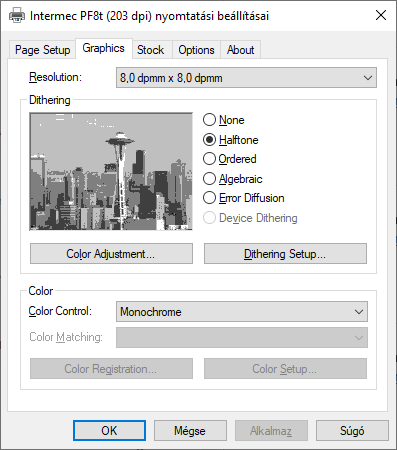Click the Color Matching dropdown arrow
This screenshot has width=397, height=450.
tap(359, 338)
